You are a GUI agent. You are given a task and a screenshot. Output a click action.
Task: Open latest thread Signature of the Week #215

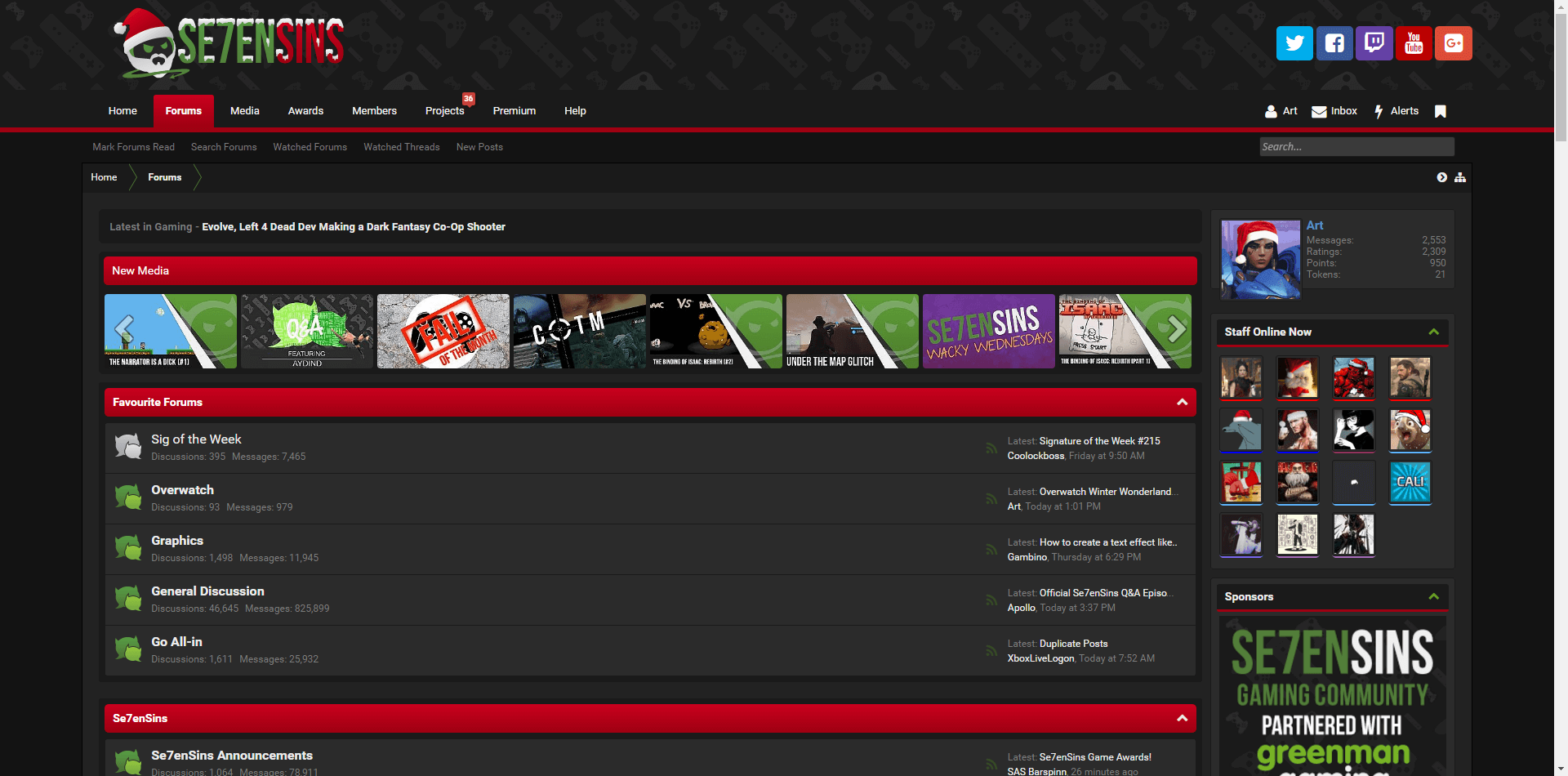coord(1100,441)
